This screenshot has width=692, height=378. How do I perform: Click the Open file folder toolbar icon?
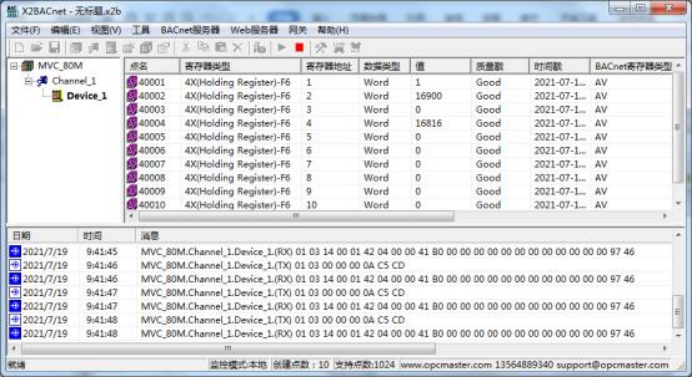[37, 48]
